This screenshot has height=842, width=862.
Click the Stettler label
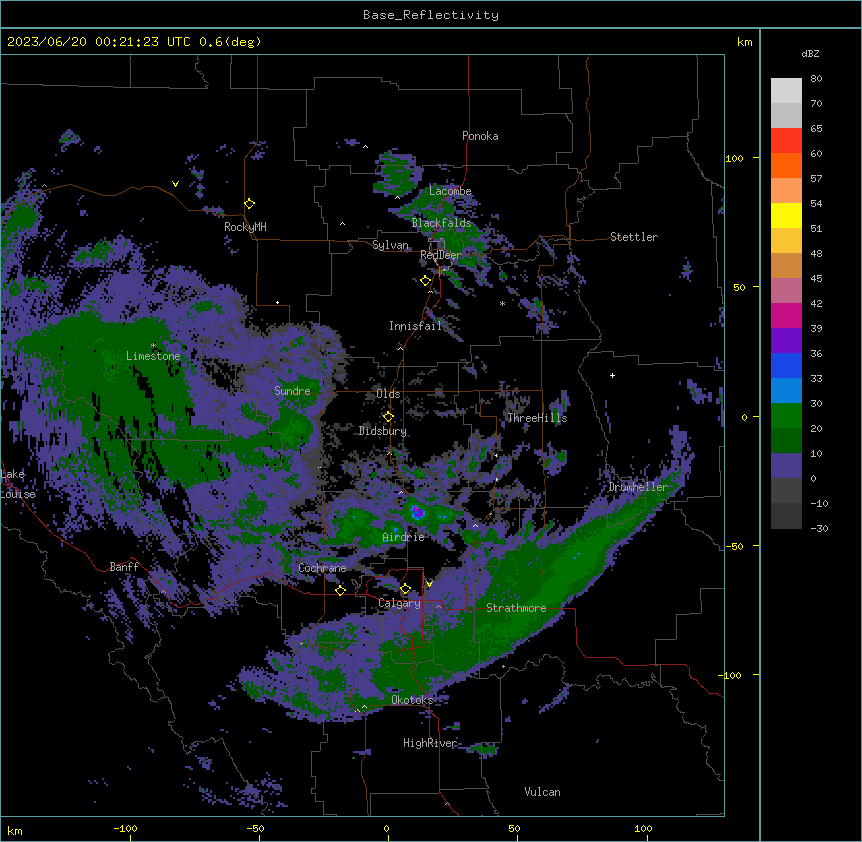634,237
